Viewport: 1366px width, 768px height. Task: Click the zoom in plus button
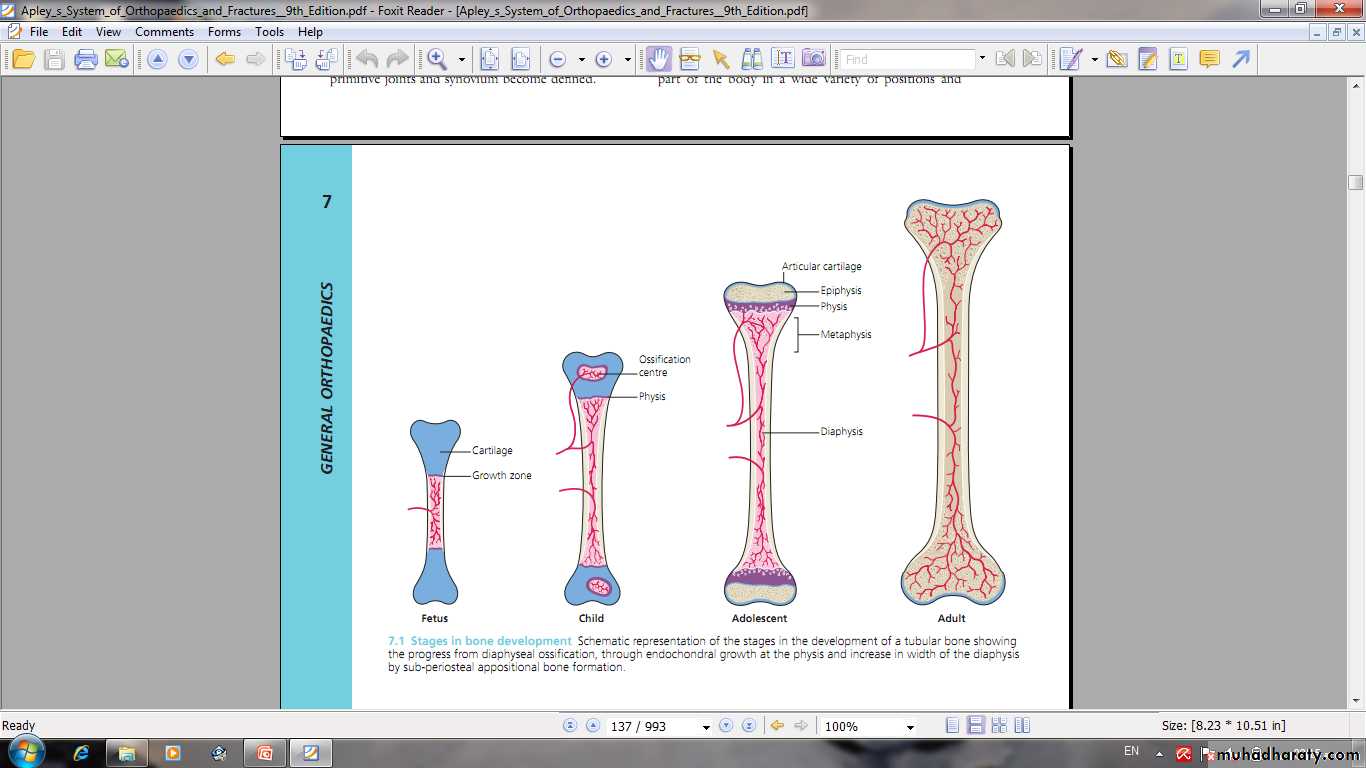point(603,59)
